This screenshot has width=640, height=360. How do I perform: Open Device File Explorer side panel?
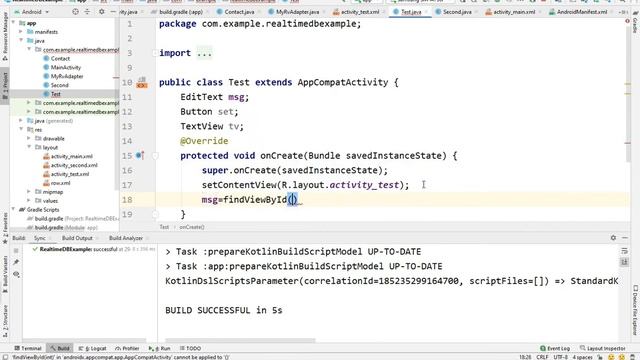(x=635, y=310)
